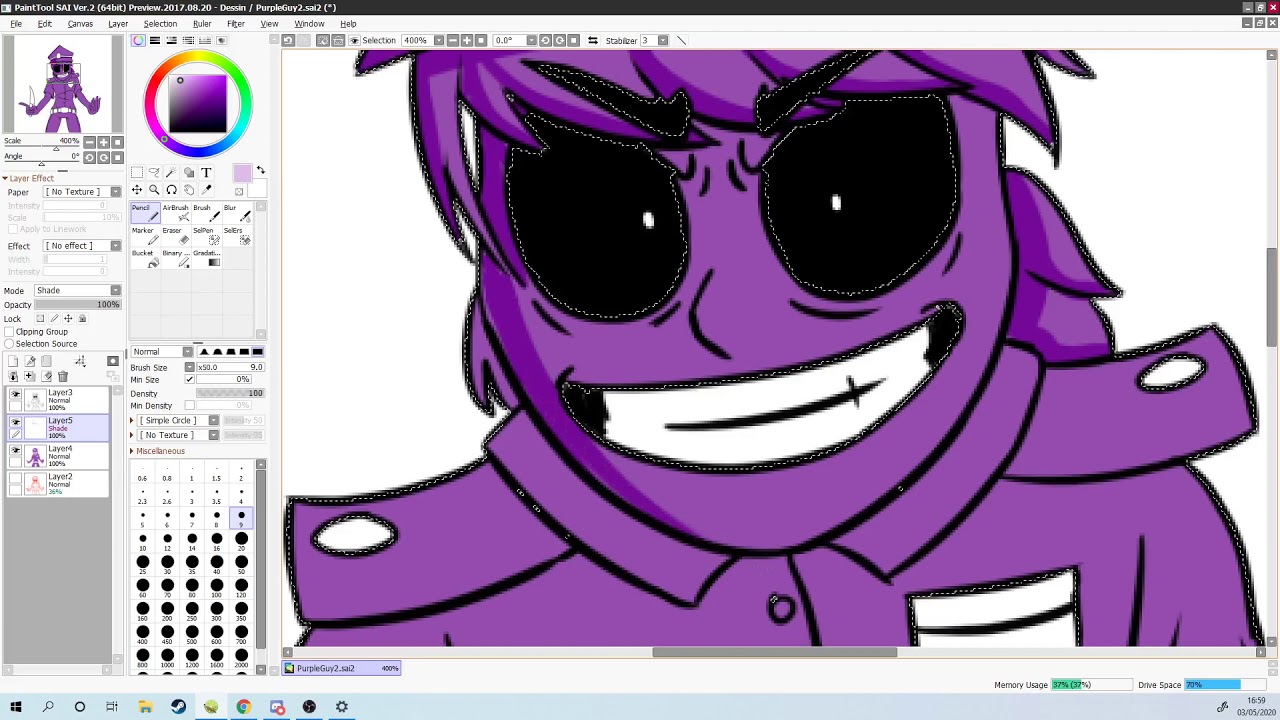The width and height of the screenshot is (1280, 720).
Task: Choose the rectangular selection tool
Action: pyautogui.click(x=137, y=172)
